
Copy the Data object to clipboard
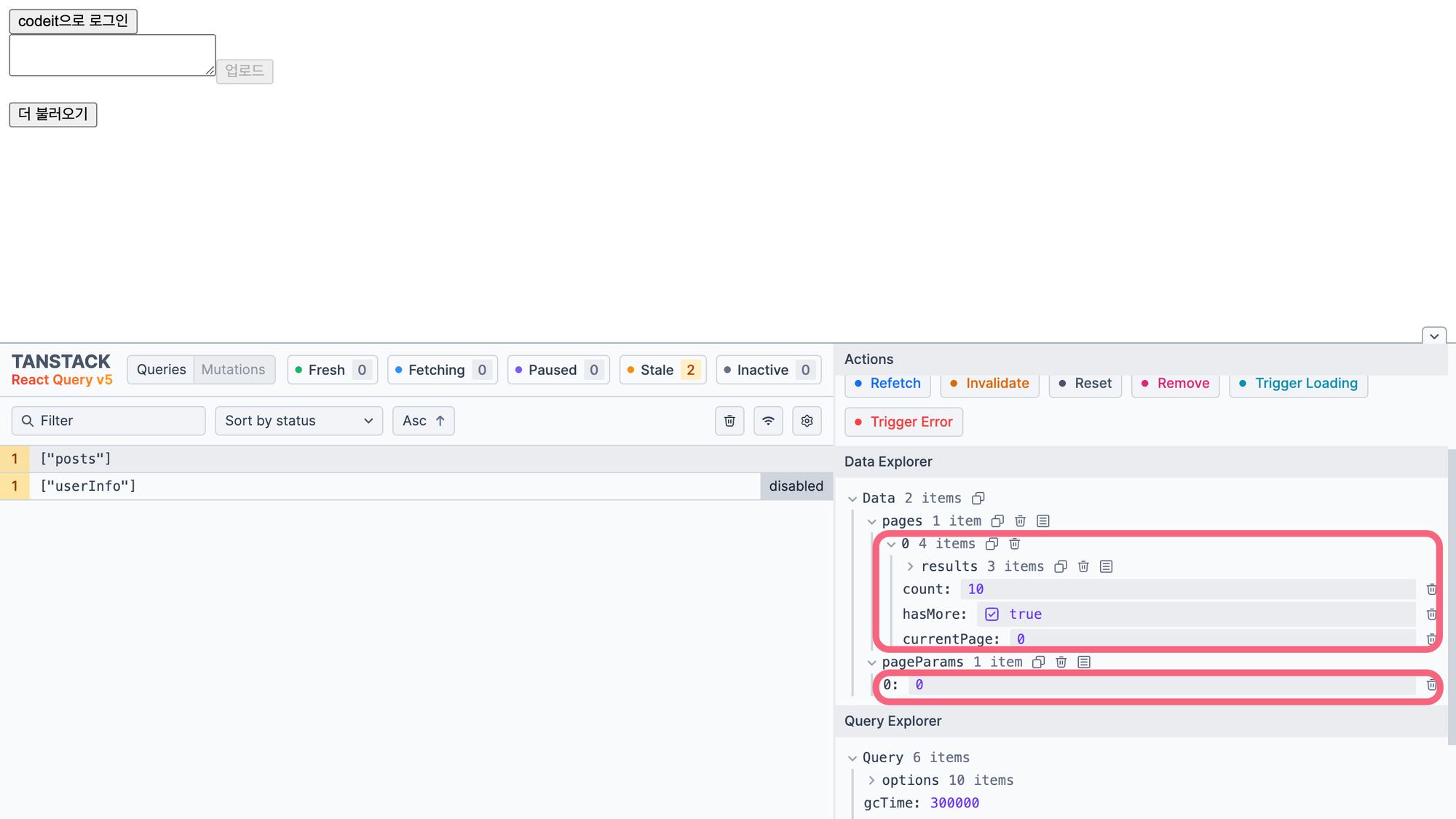pos(978,498)
